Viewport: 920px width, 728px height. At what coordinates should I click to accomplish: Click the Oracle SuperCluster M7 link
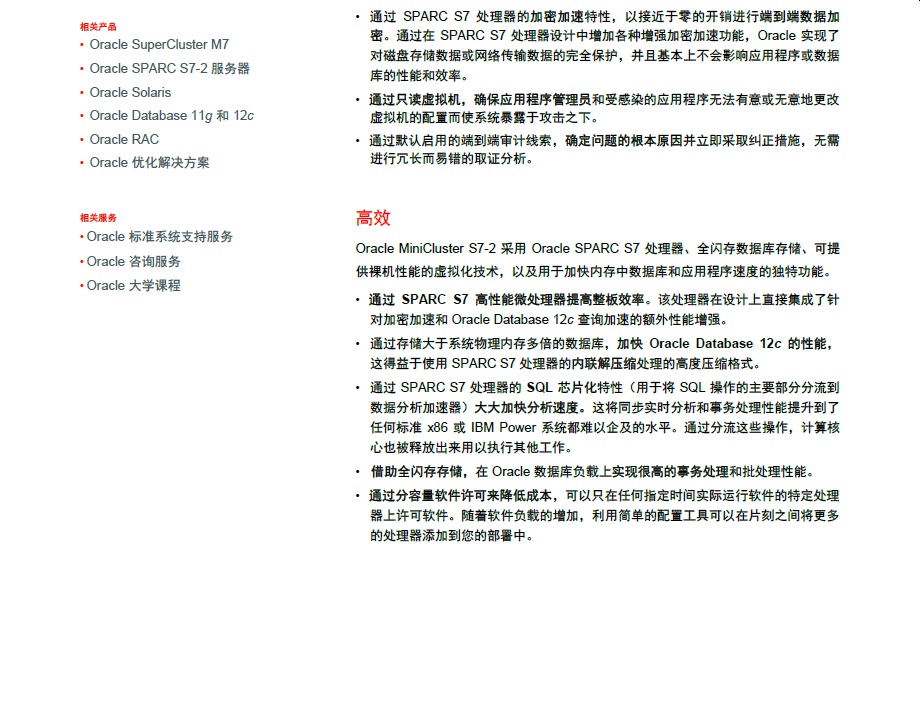[x=159, y=45]
